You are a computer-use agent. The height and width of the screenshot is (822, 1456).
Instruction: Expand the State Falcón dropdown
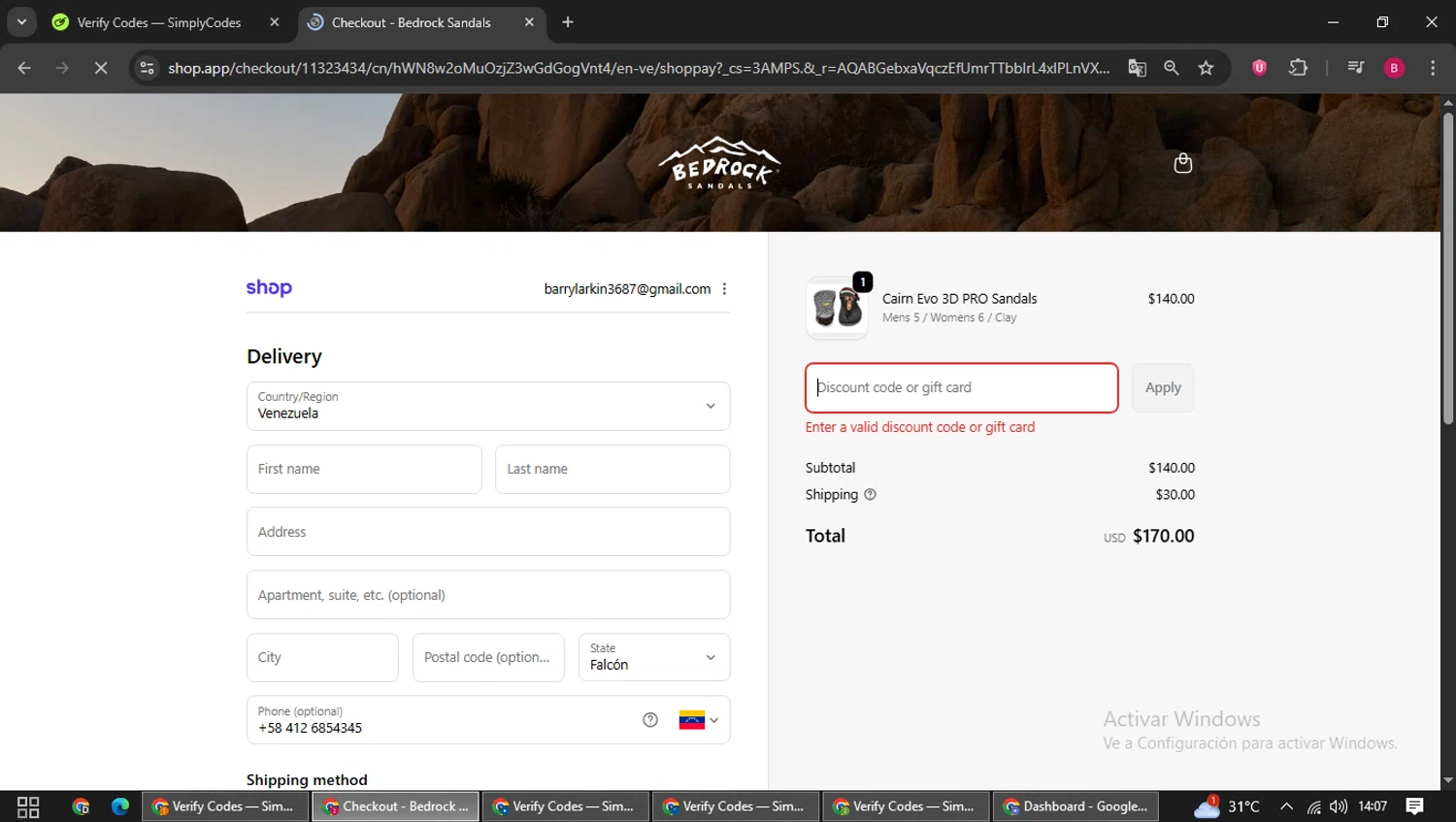coord(654,657)
